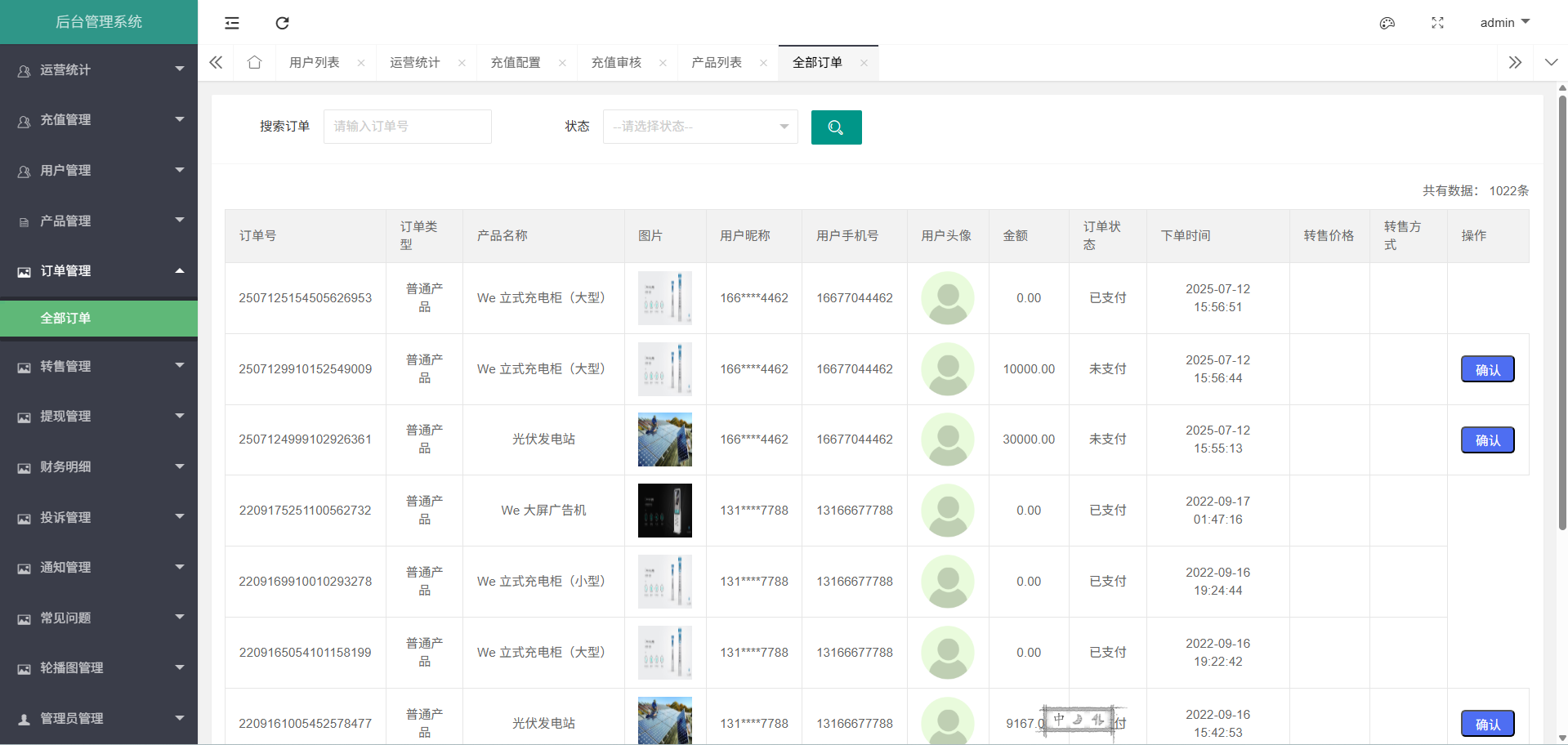Click the 搜索订单 number input field
The height and width of the screenshot is (745, 1568).
(407, 127)
